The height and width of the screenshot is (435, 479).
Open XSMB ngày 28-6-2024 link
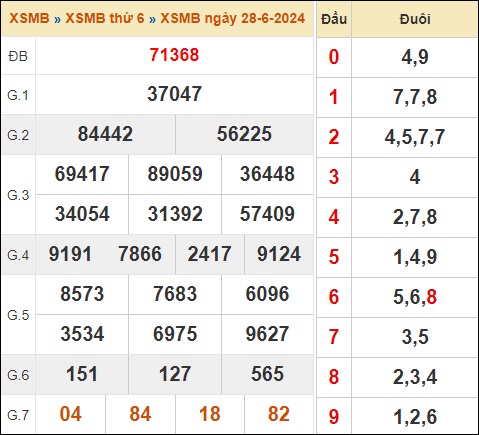pos(233,18)
